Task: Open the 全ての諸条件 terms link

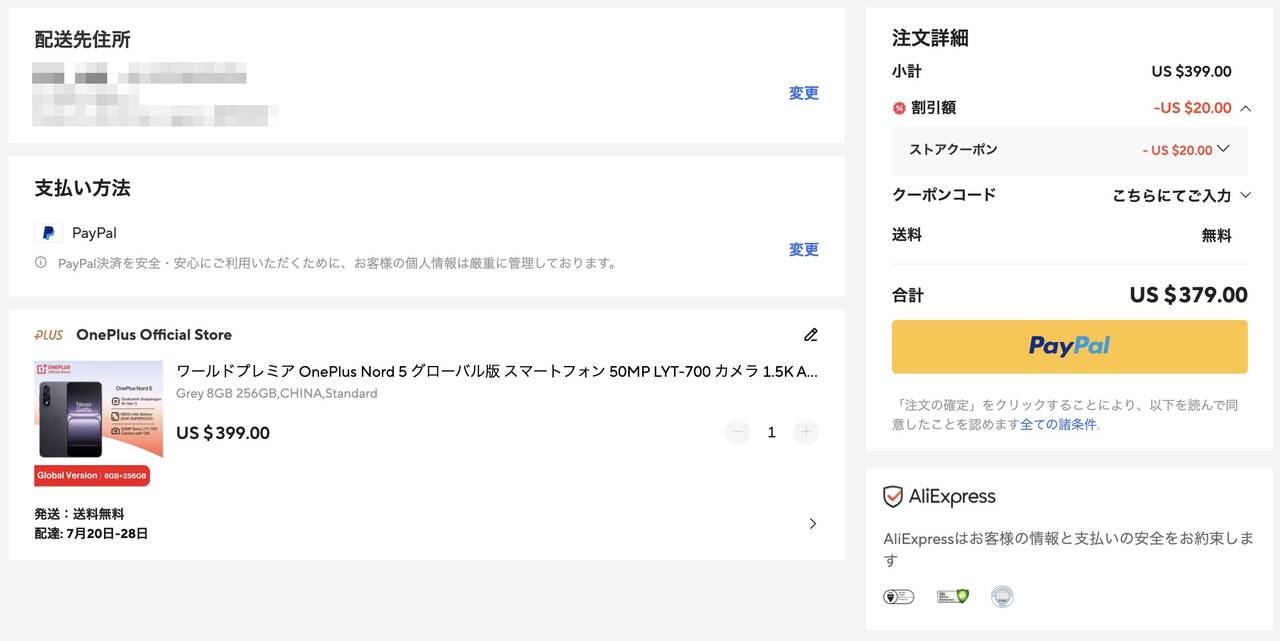Action: coord(1058,424)
